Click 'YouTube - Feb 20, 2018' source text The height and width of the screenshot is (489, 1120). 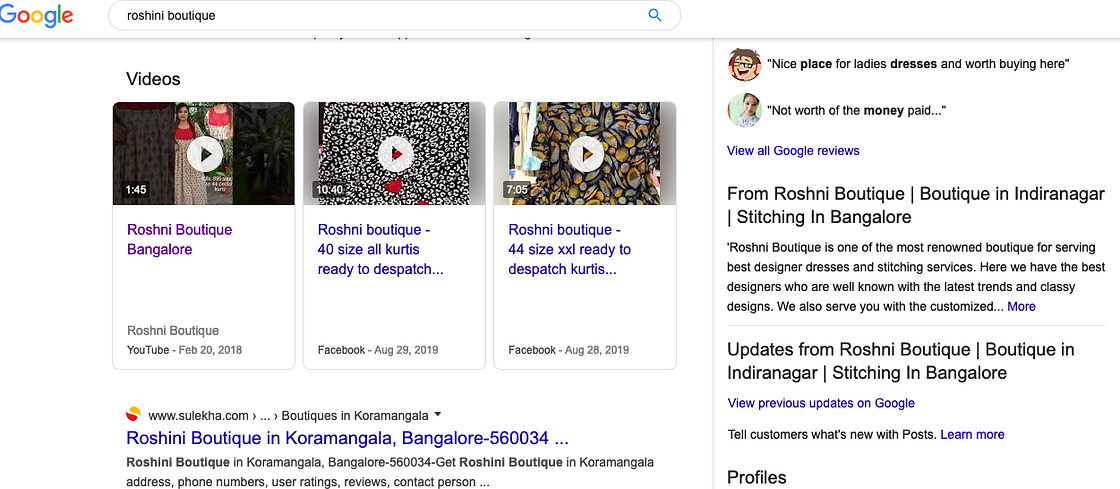184,350
